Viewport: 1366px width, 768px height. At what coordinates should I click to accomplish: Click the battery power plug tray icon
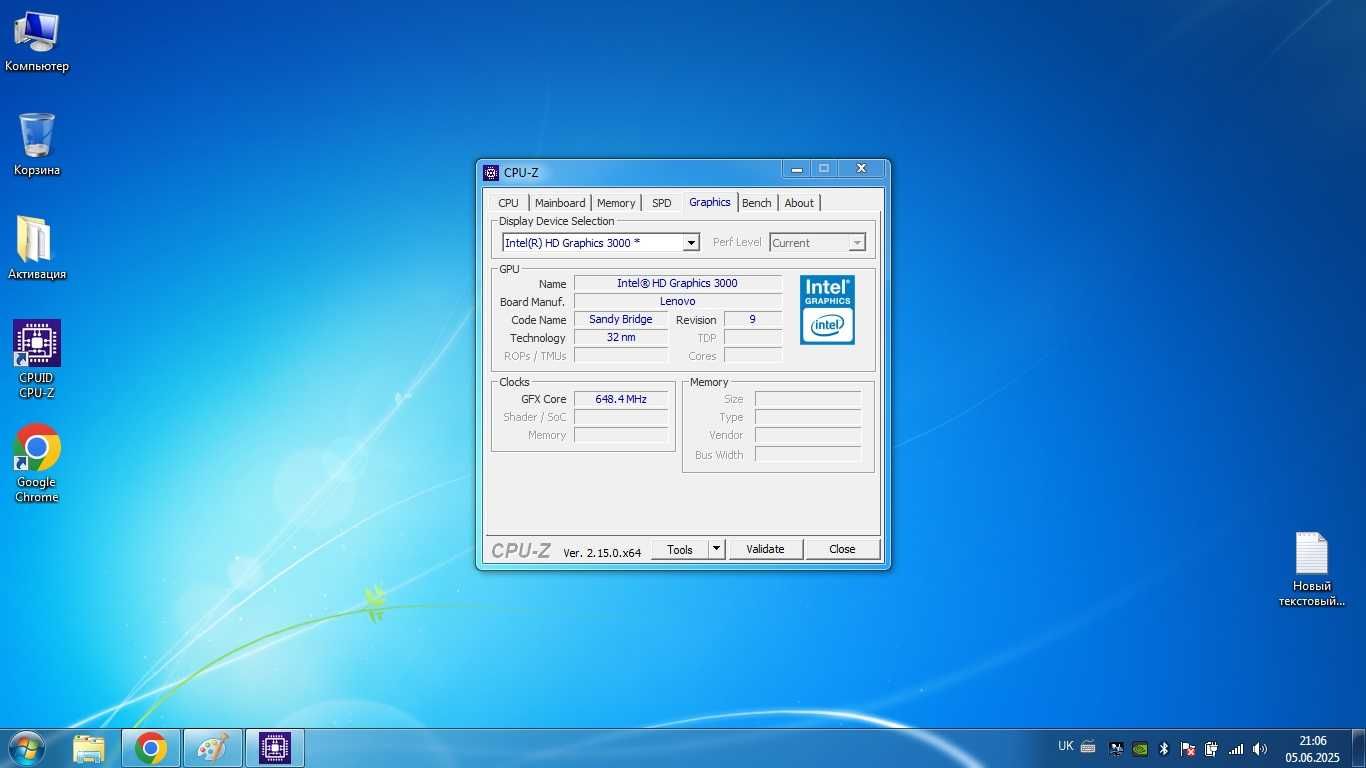pos(1211,748)
